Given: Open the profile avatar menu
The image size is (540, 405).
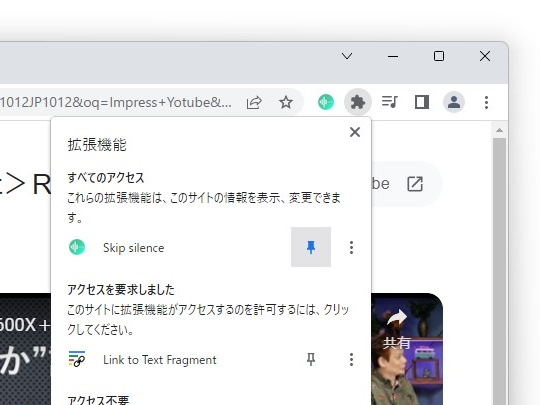Looking at the screenshot, I should point(454,102).
